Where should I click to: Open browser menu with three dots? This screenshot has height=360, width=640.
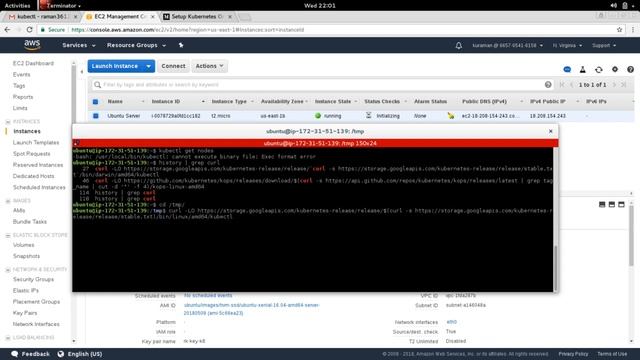(x=633, y=29)
